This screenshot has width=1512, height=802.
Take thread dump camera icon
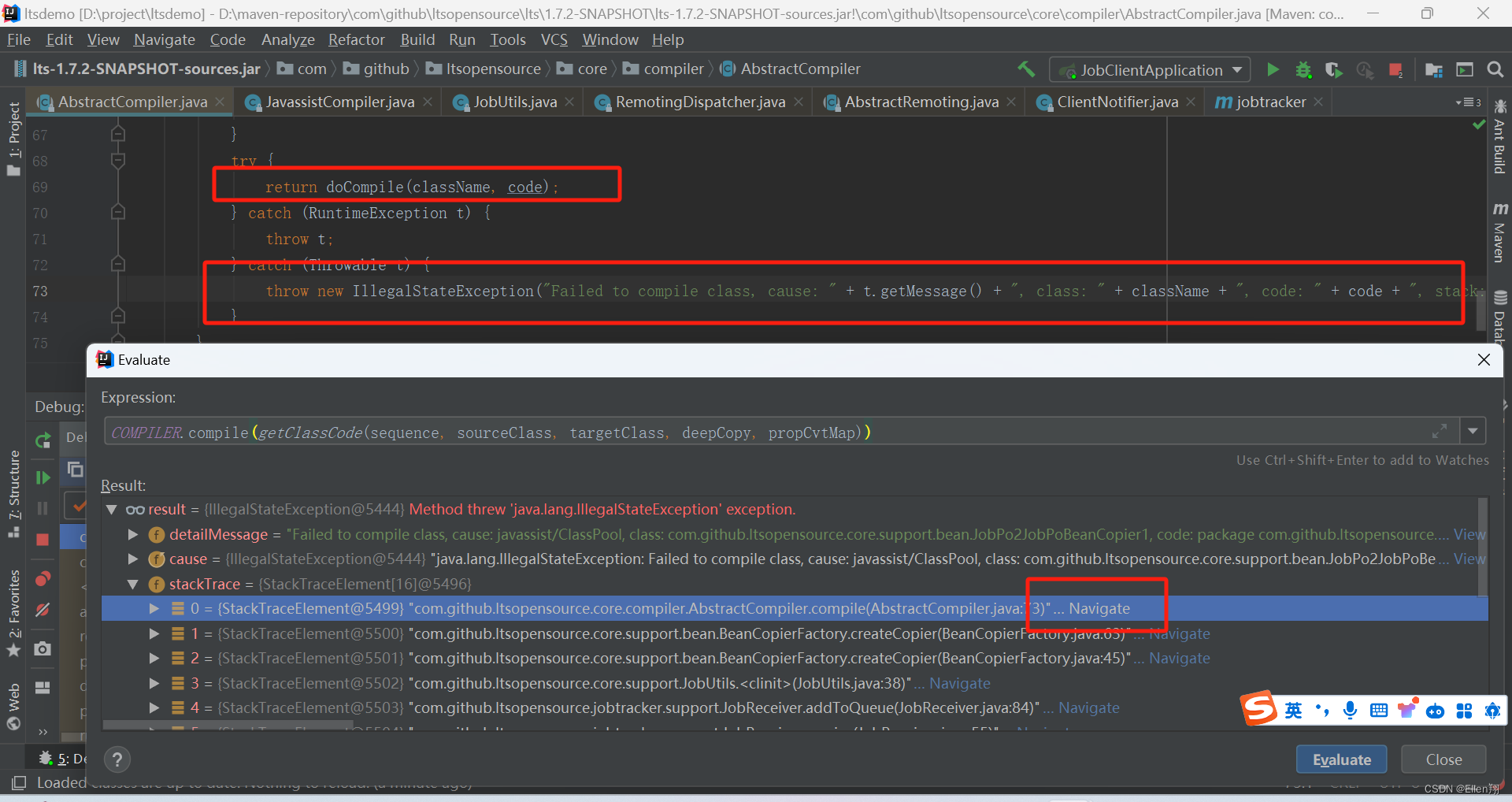click(x=43, y=648)
